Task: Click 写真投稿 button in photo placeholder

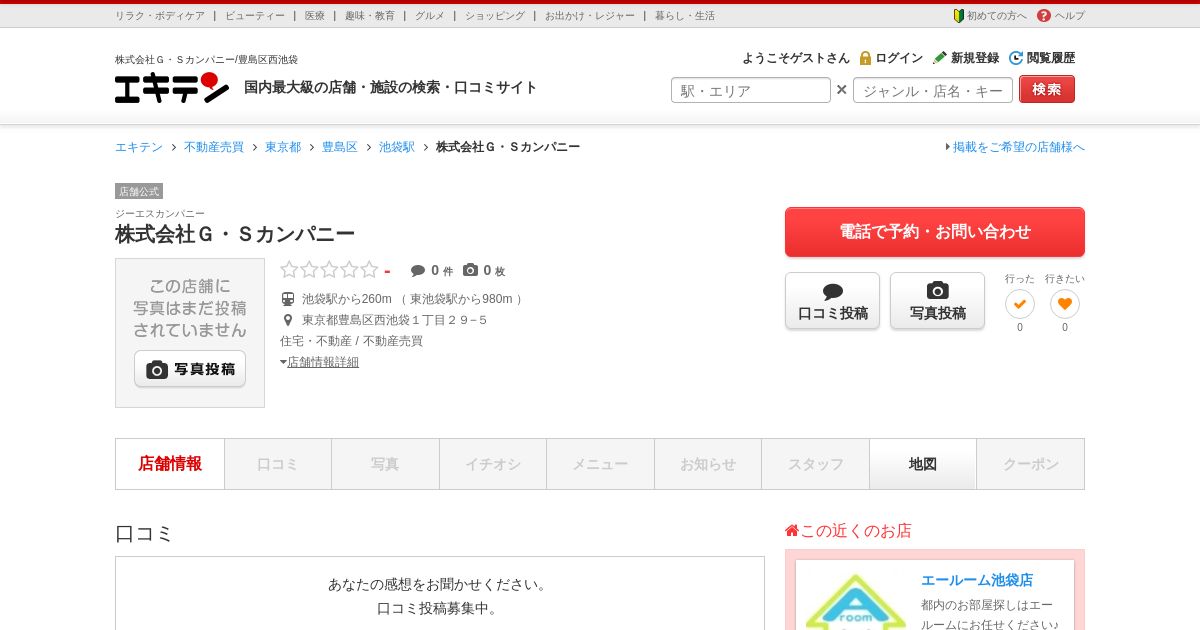Action: (190, 369)
